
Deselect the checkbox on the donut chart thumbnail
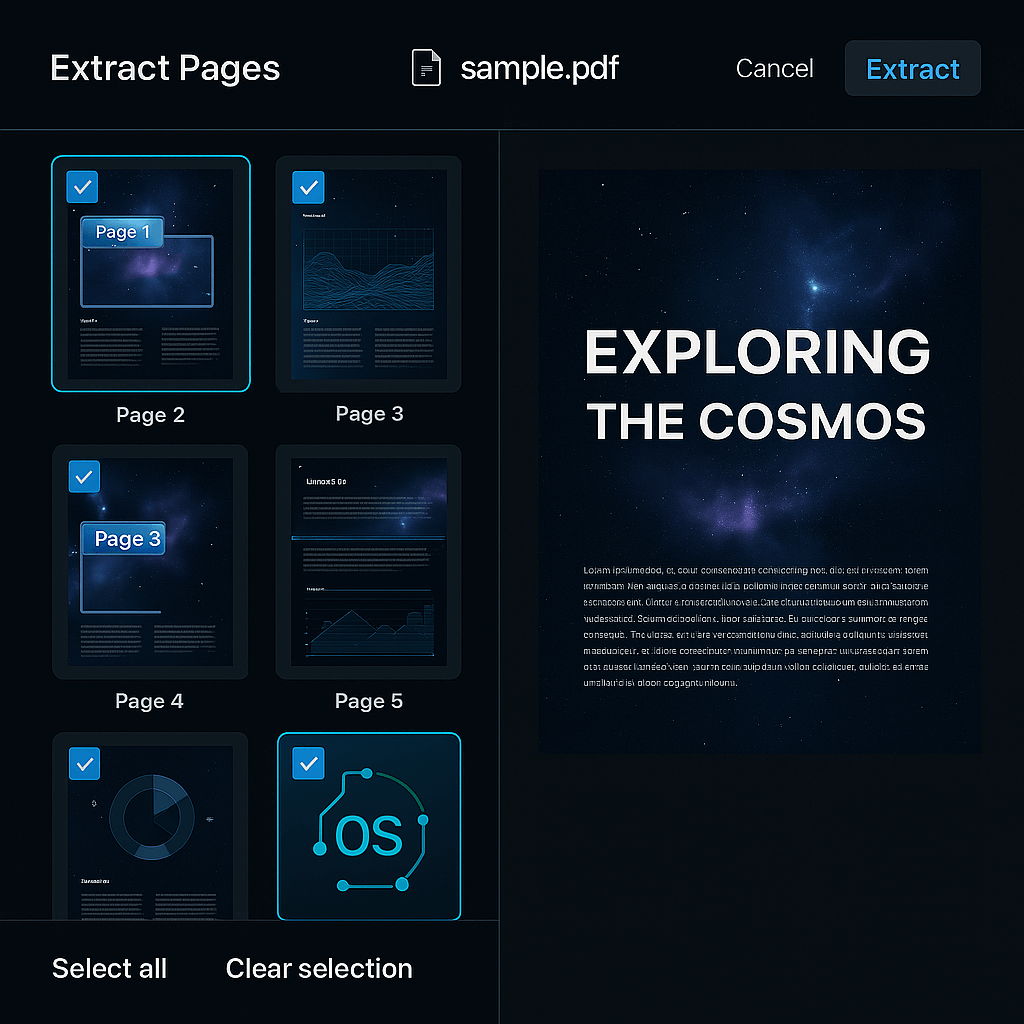coord(84,764)
